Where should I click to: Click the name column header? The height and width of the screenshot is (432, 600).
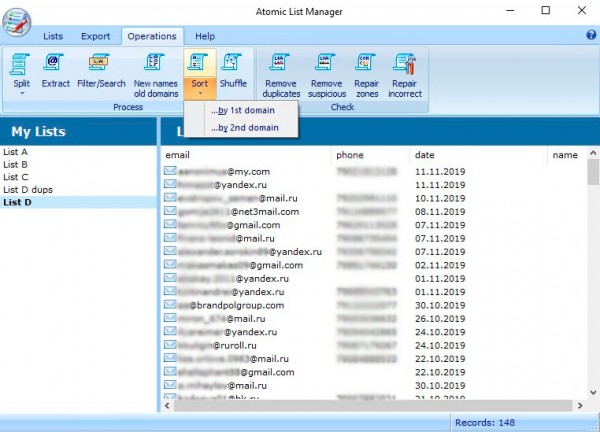(567, 155)
